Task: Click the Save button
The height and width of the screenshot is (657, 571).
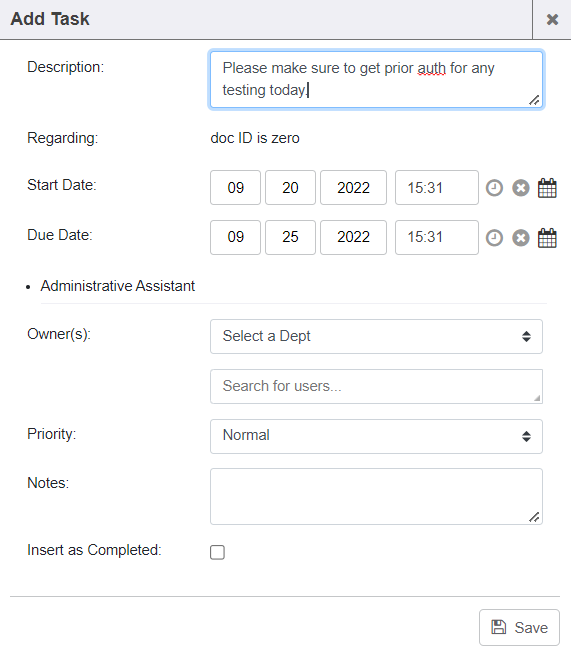Action: pyautogui.click(x=519, y=627)
